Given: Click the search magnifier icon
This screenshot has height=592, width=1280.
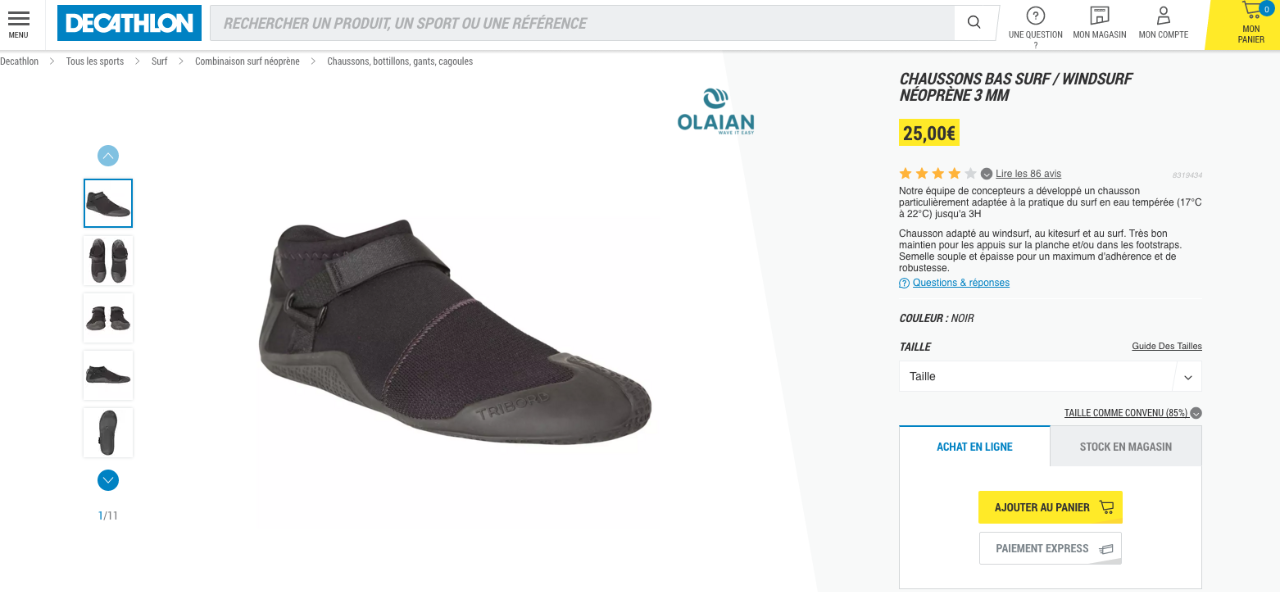Looking at the screenshot, I should click(973, 23).
